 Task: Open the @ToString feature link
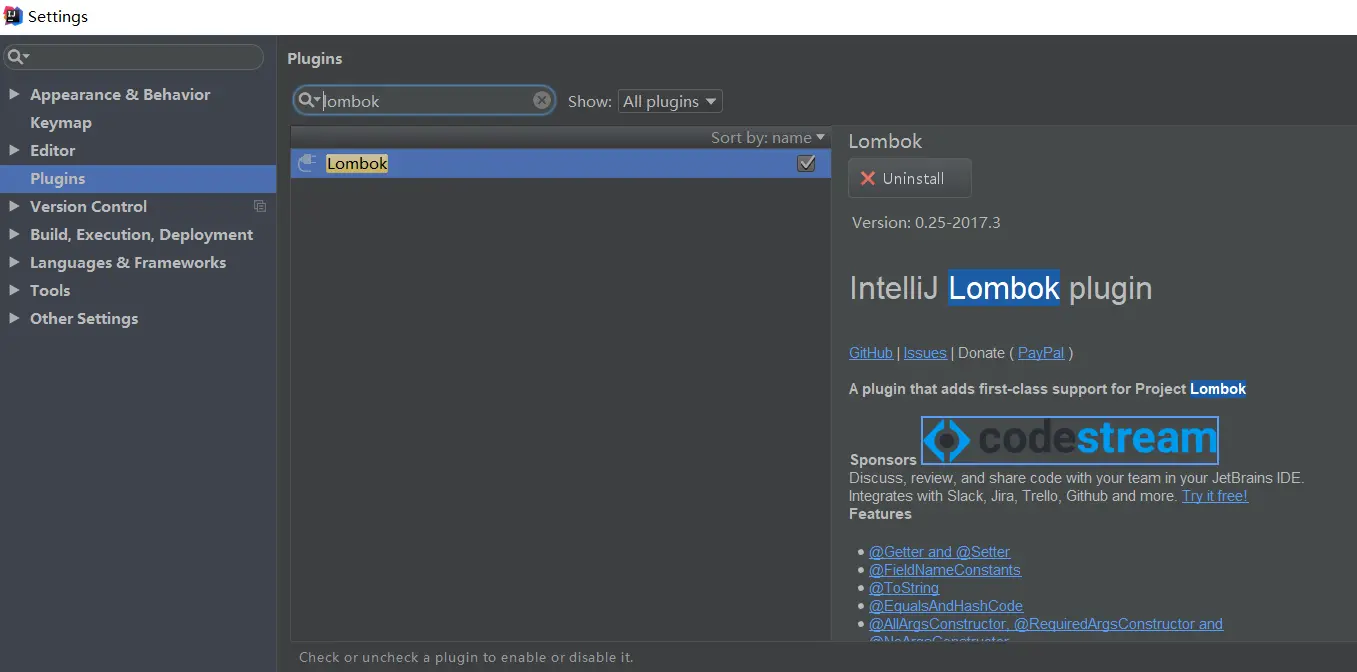tap(904, 588)
